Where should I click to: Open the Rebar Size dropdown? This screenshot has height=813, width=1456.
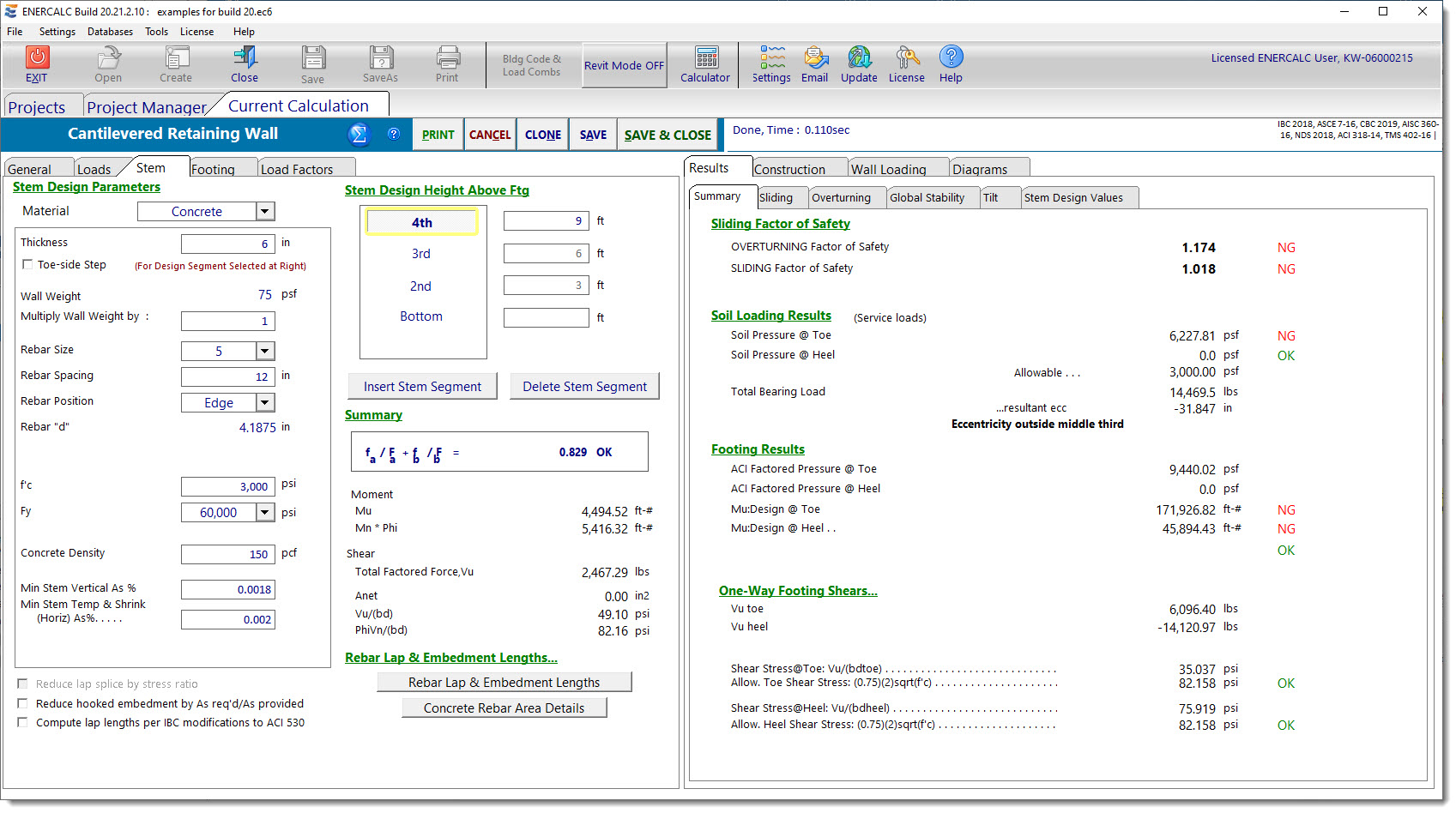(x=265, y=351)
